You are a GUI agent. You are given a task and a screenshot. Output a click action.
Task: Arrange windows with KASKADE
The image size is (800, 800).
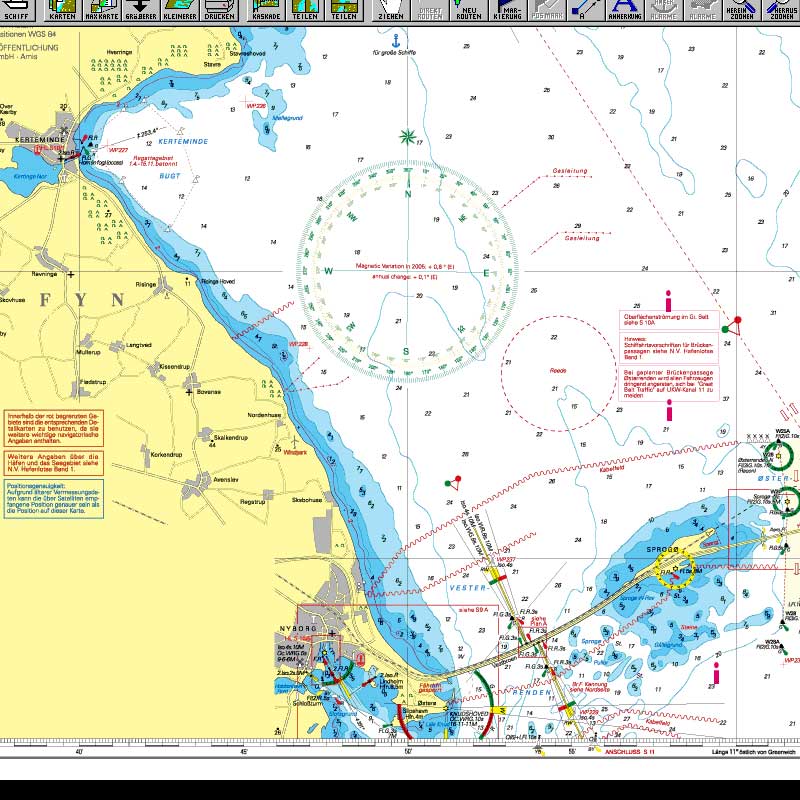(x=266, y=11)
